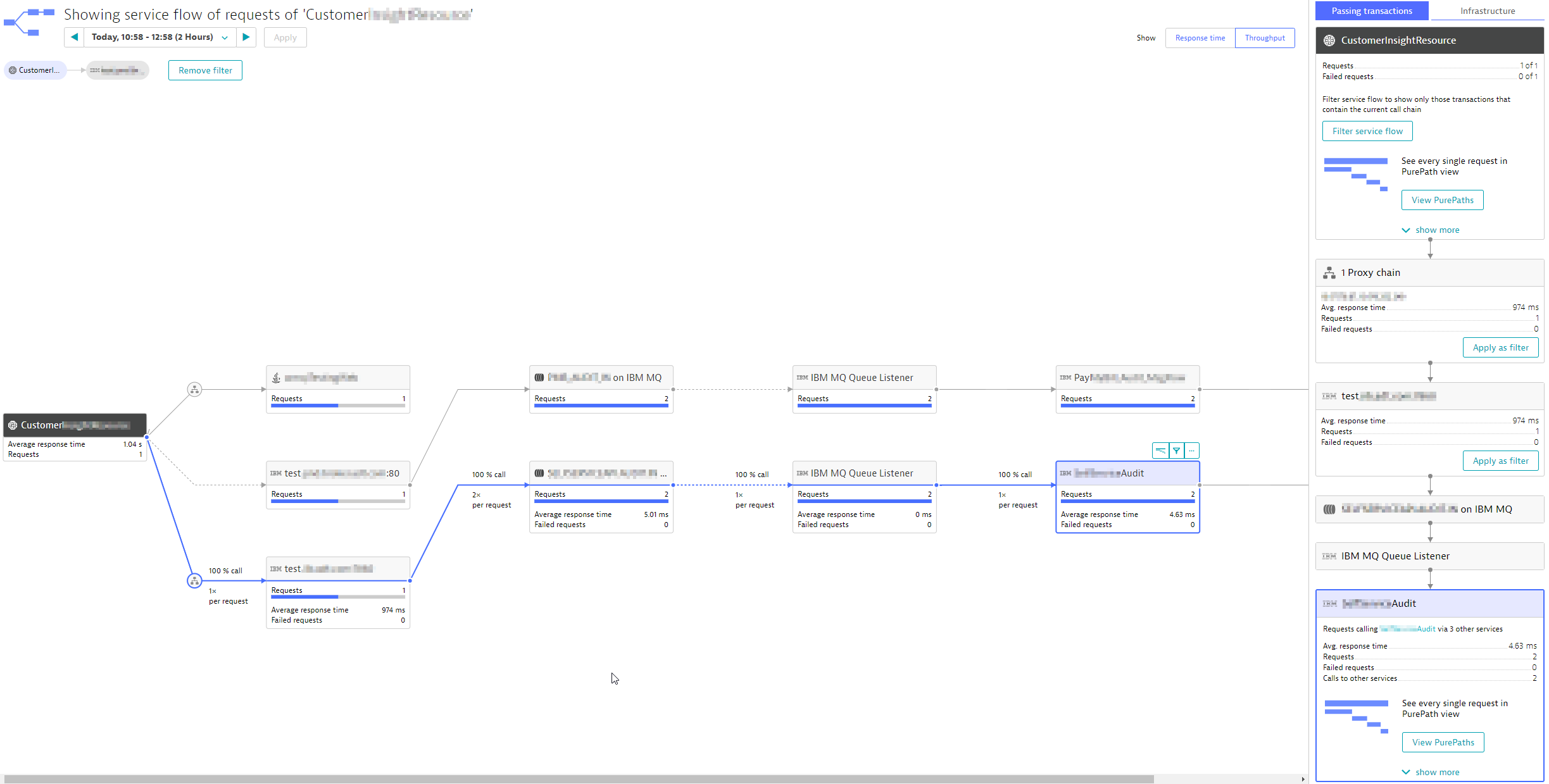The height and width of the screenshot is (784, 1549).
Task: Switch display to Response time
Action: pos(1200,38)
